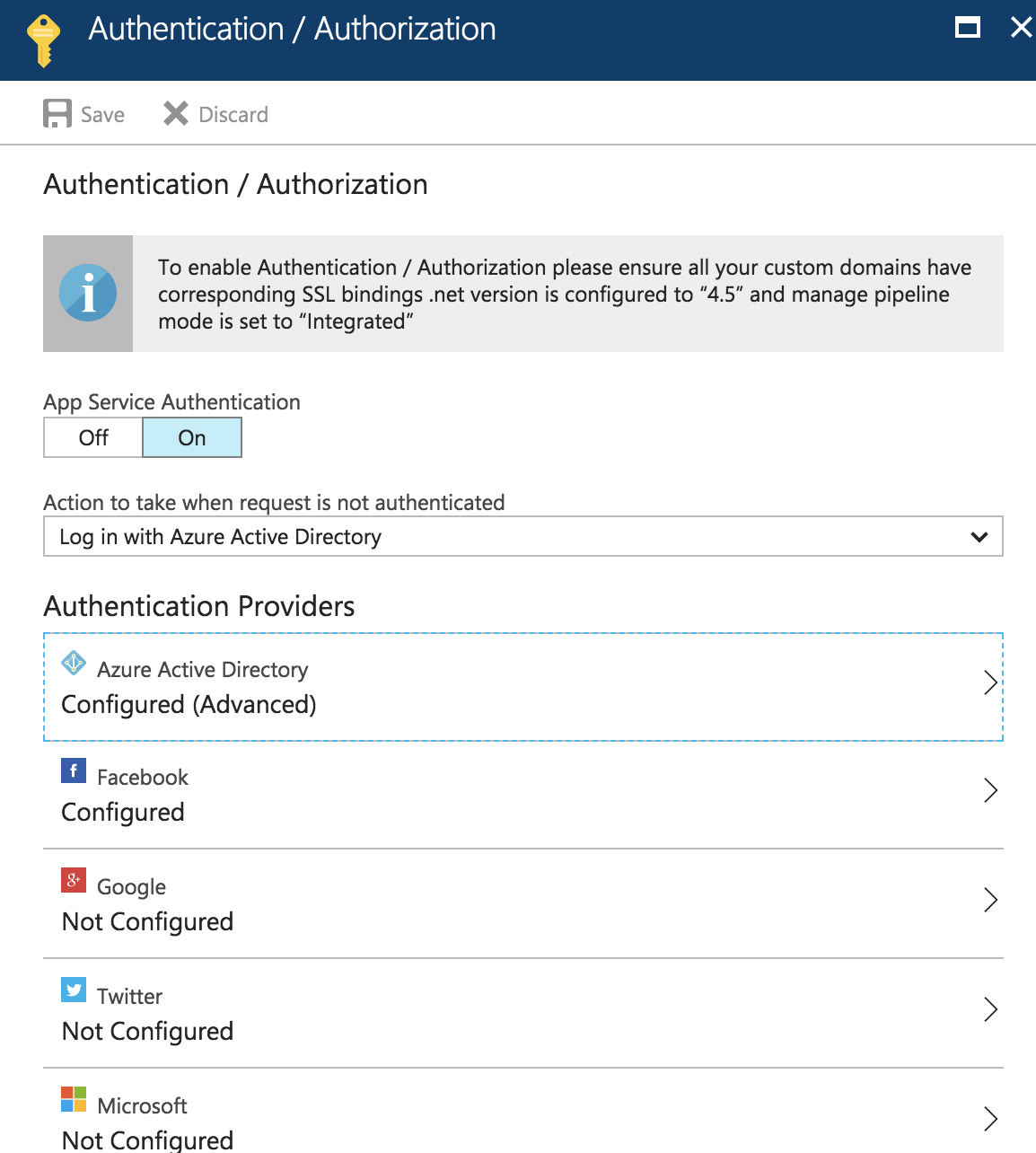Open Azure Active Directory Configured (Advanced) status

click(x=189, y=705)
